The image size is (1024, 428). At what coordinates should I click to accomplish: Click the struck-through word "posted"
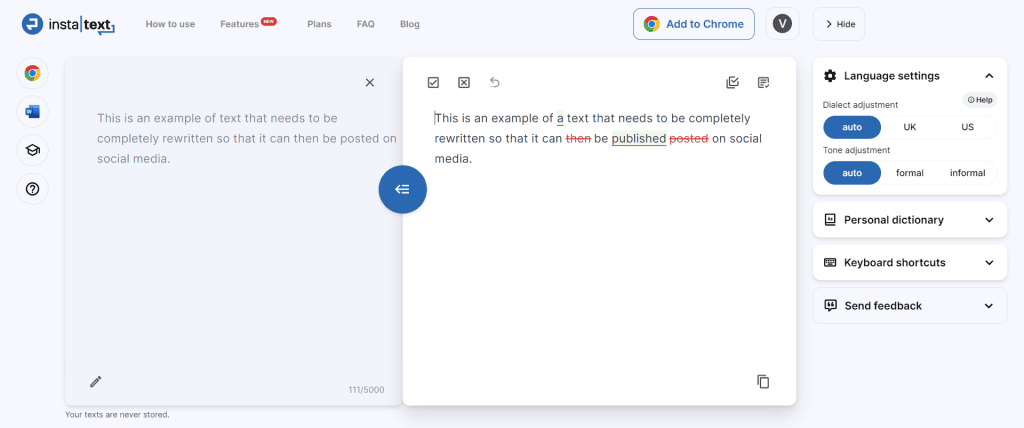click(689, 139)
